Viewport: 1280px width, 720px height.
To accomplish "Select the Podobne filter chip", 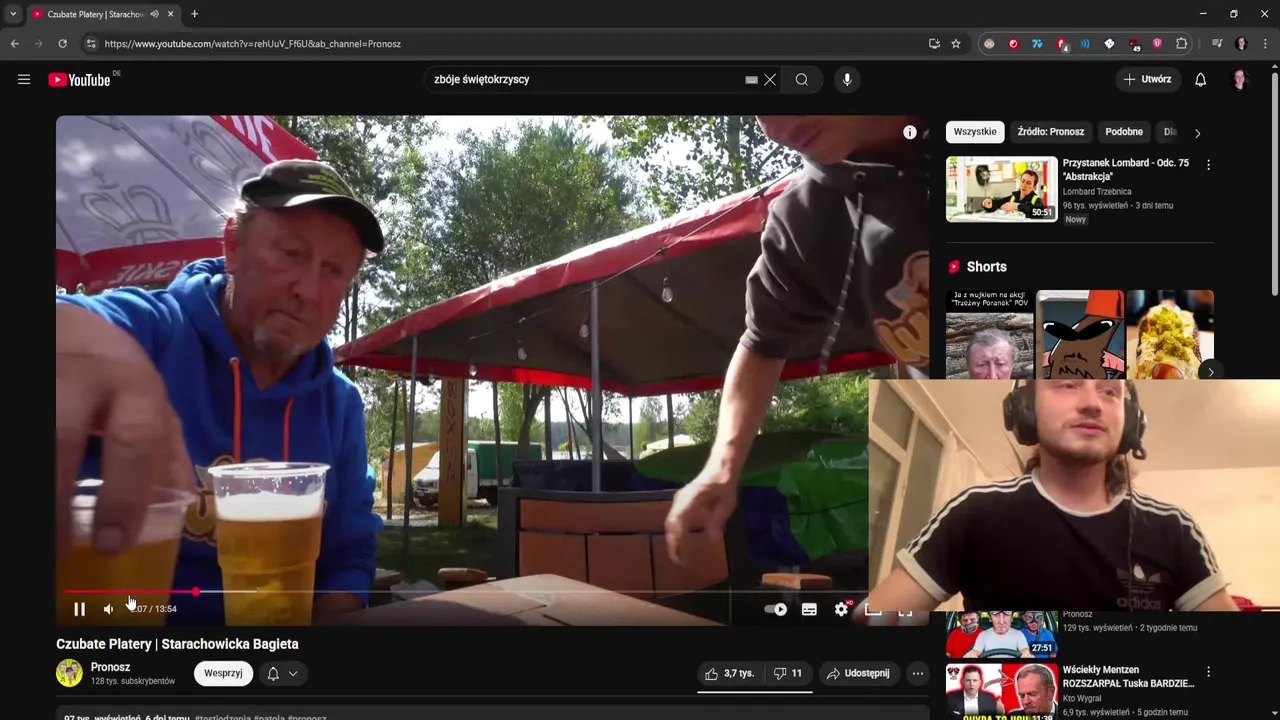I will [x=1124, y=132].
